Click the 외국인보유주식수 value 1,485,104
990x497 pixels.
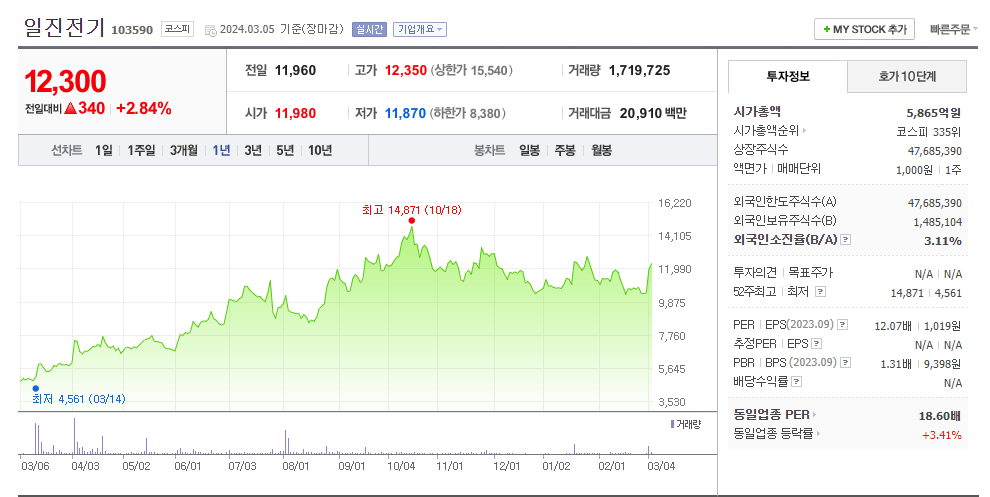(938, 222)
